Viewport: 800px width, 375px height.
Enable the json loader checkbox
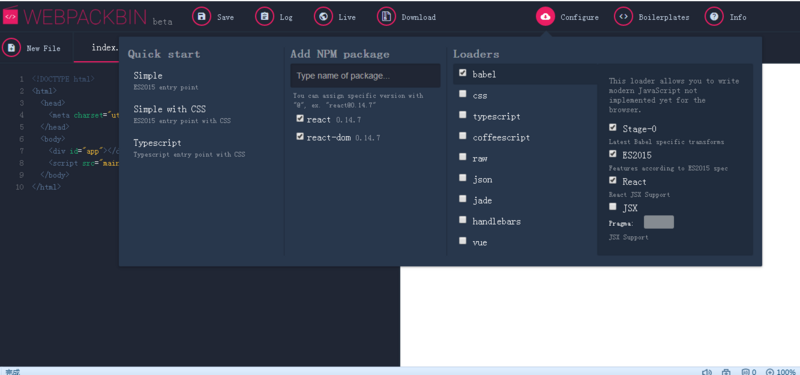click(x=462, y=178)
